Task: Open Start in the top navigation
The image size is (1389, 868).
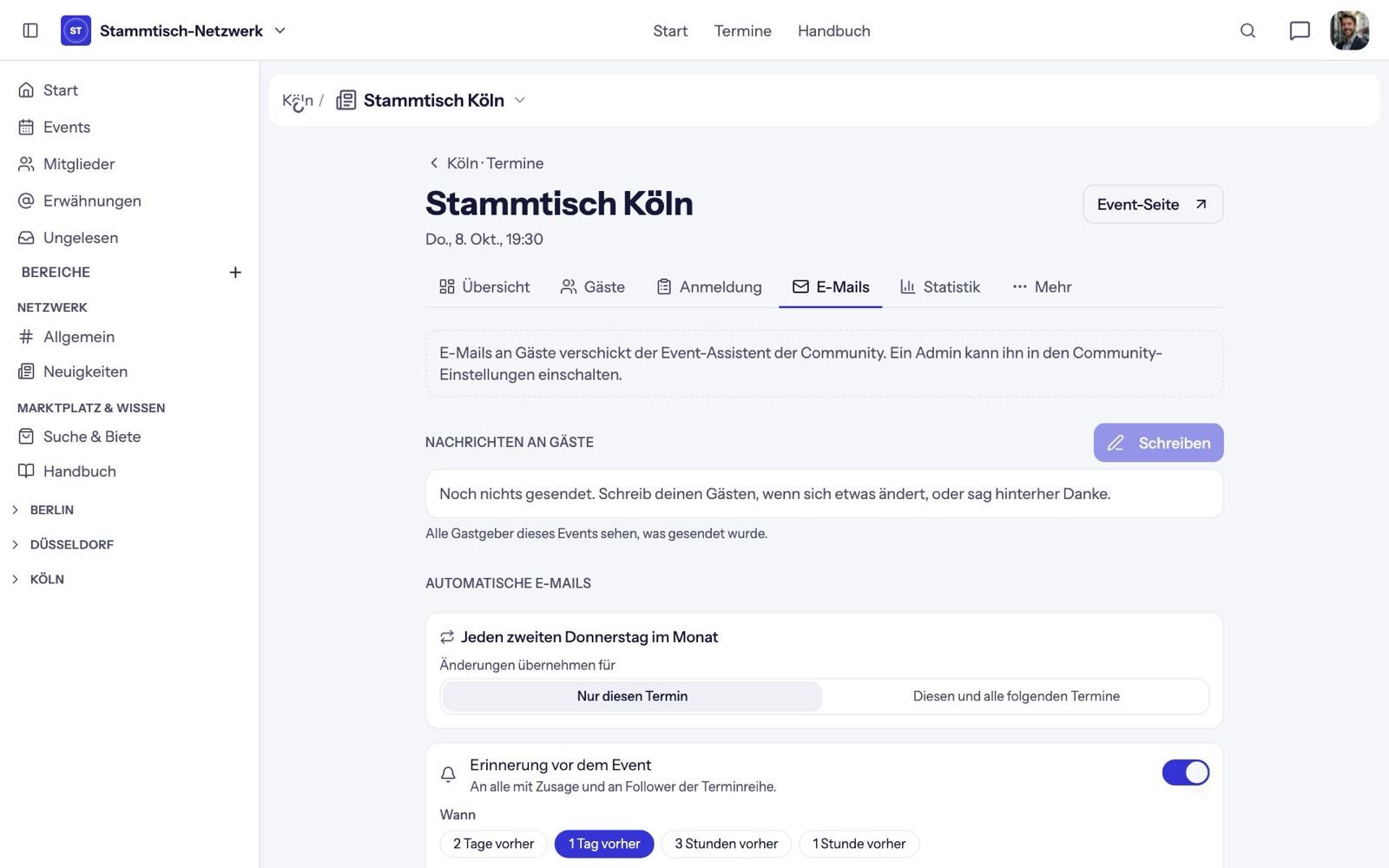Action: coord(670,30)
